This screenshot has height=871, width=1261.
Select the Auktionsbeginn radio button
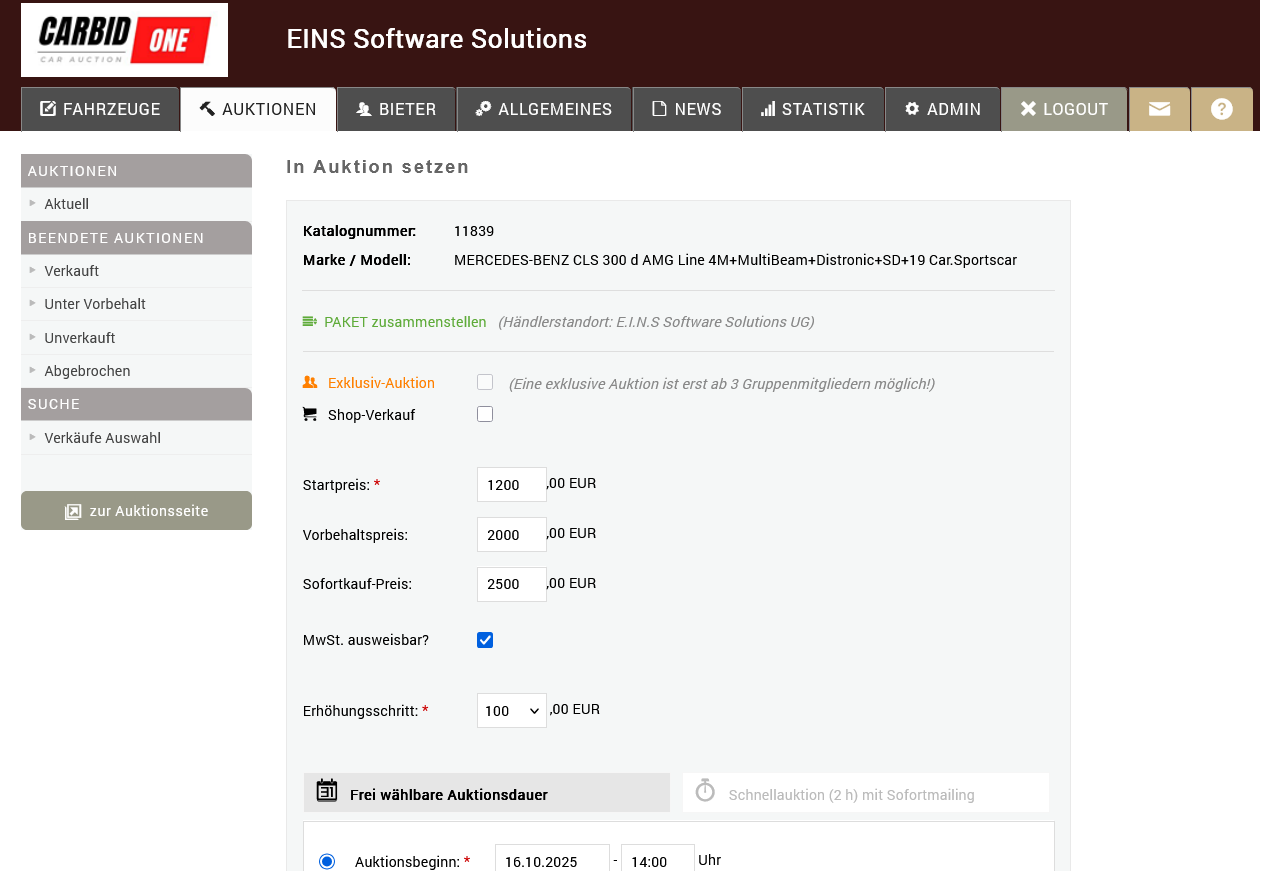pos(327,861)
